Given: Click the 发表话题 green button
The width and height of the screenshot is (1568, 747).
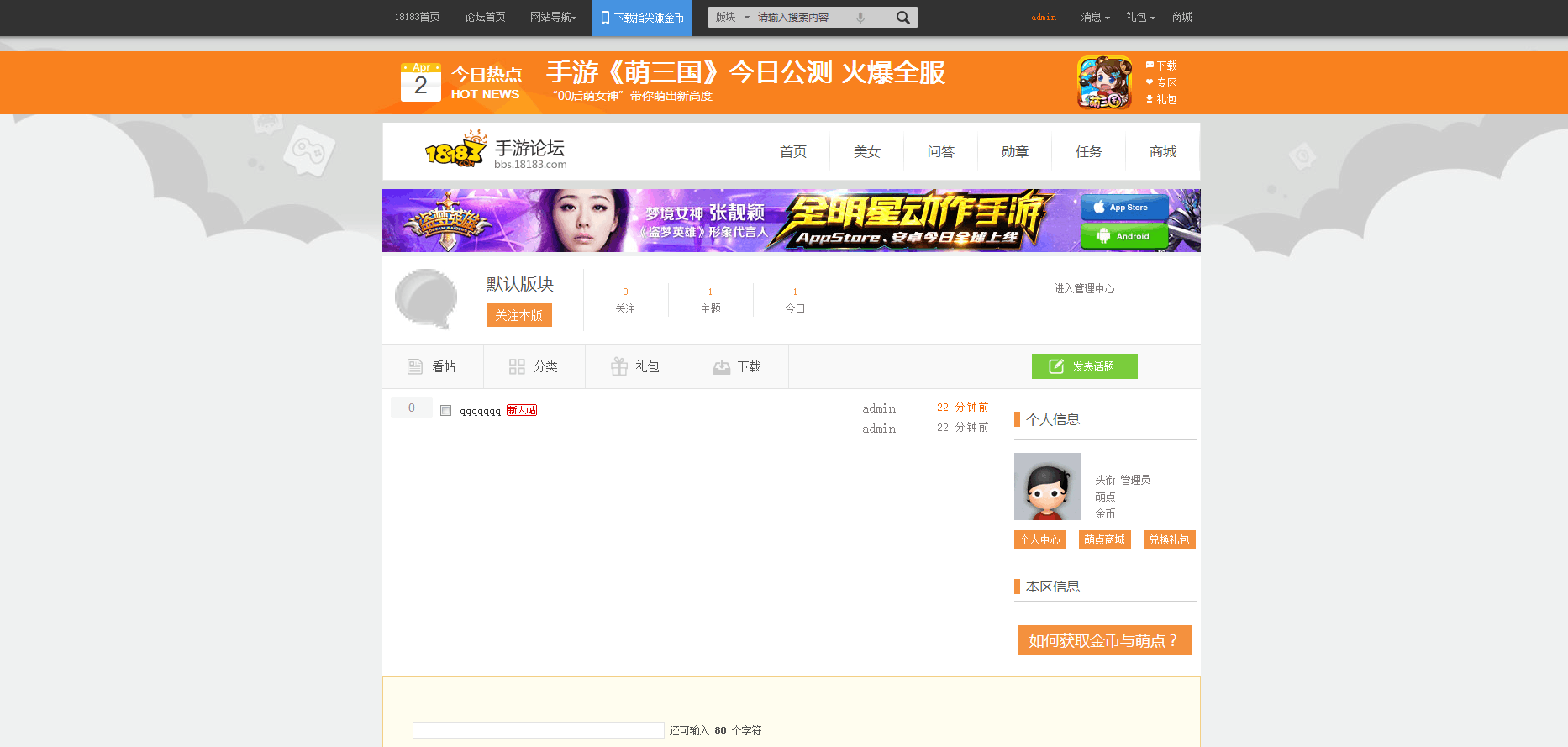Looking at the screenshot, I should click(1085, 366).
